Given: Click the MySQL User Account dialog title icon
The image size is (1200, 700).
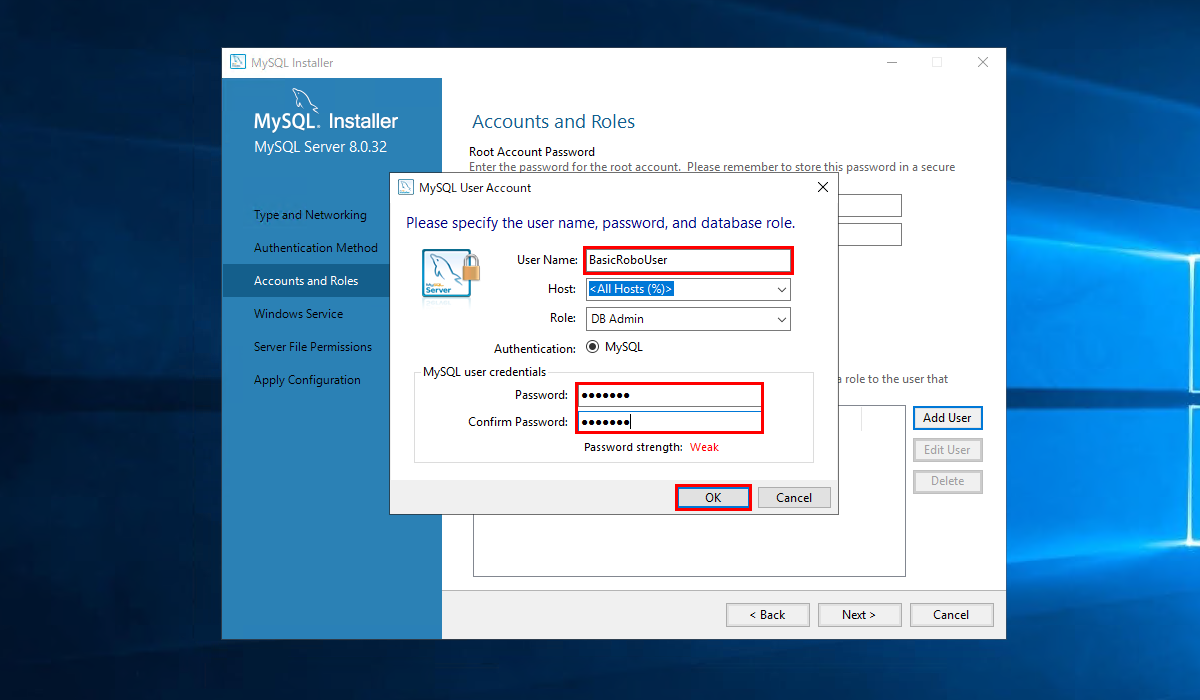Looking at the screenshot, I should (406, 187).
